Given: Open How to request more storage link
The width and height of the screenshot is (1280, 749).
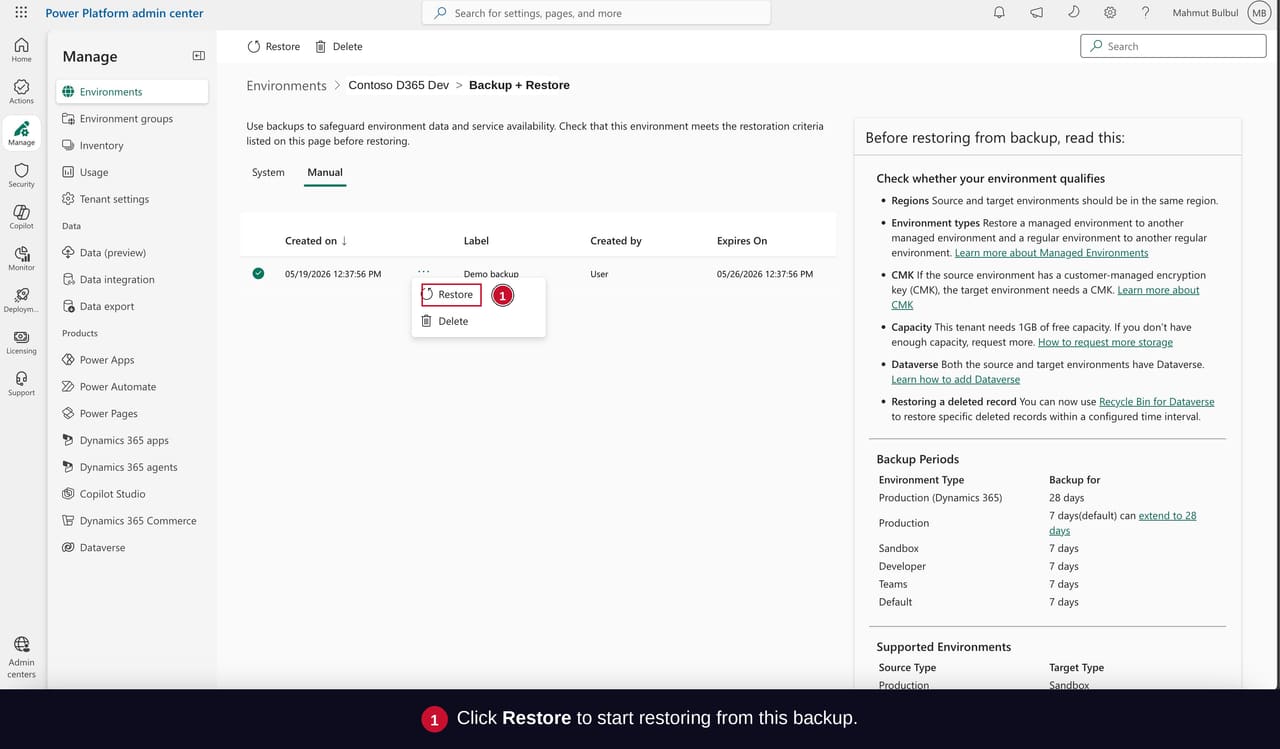Looking at the screenshot, I should click(x=1105, y=342).
